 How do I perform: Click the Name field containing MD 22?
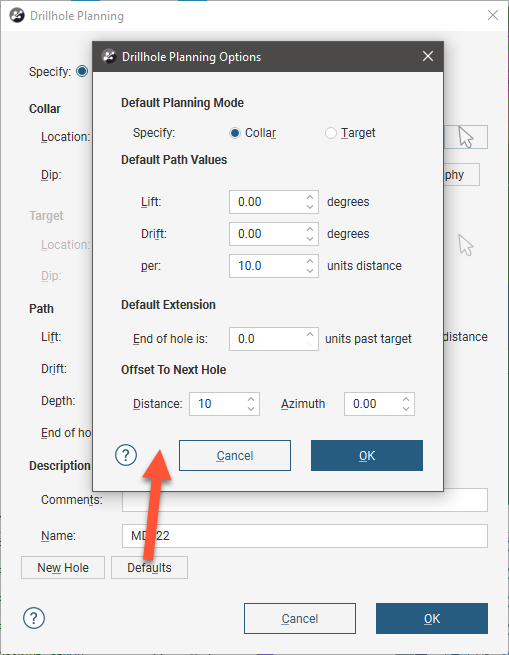pyautogui.click(x=305, y=536)
